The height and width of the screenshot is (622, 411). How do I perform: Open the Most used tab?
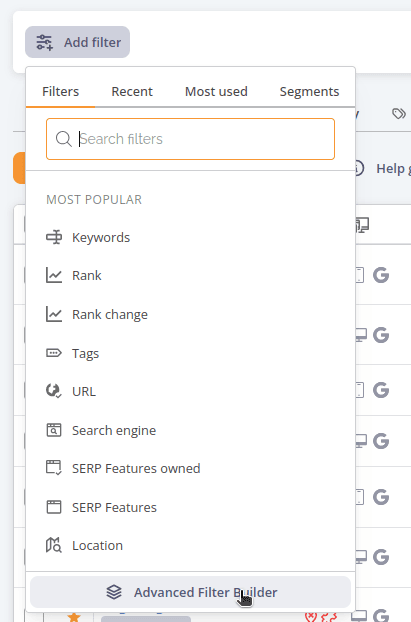click(216, 92)
